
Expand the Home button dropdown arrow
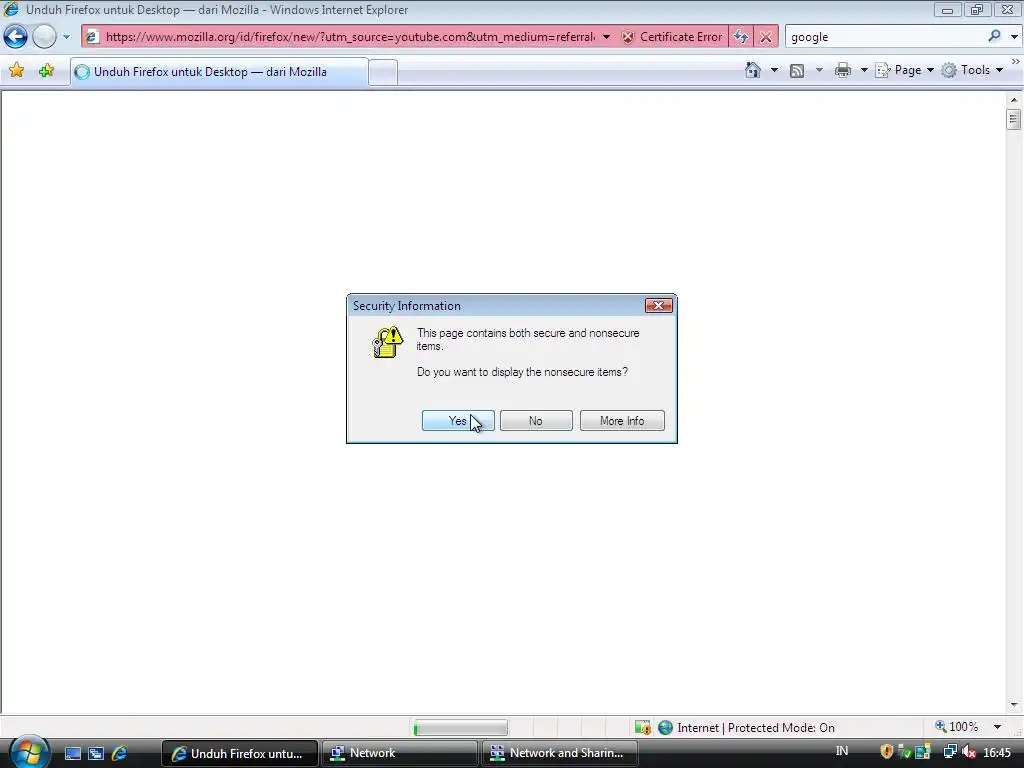pyautogui.click(x=775, y=70)
